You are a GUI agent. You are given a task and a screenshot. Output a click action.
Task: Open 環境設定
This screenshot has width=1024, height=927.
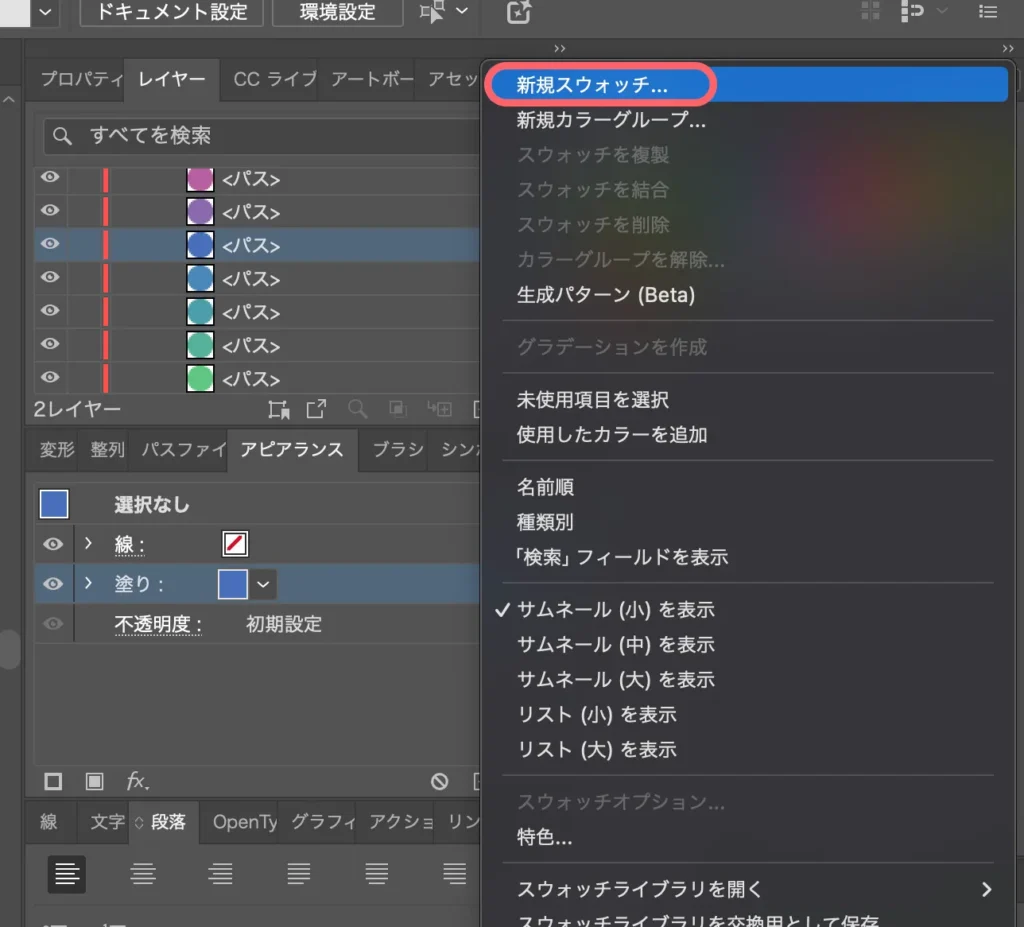[x=337, y=13]
